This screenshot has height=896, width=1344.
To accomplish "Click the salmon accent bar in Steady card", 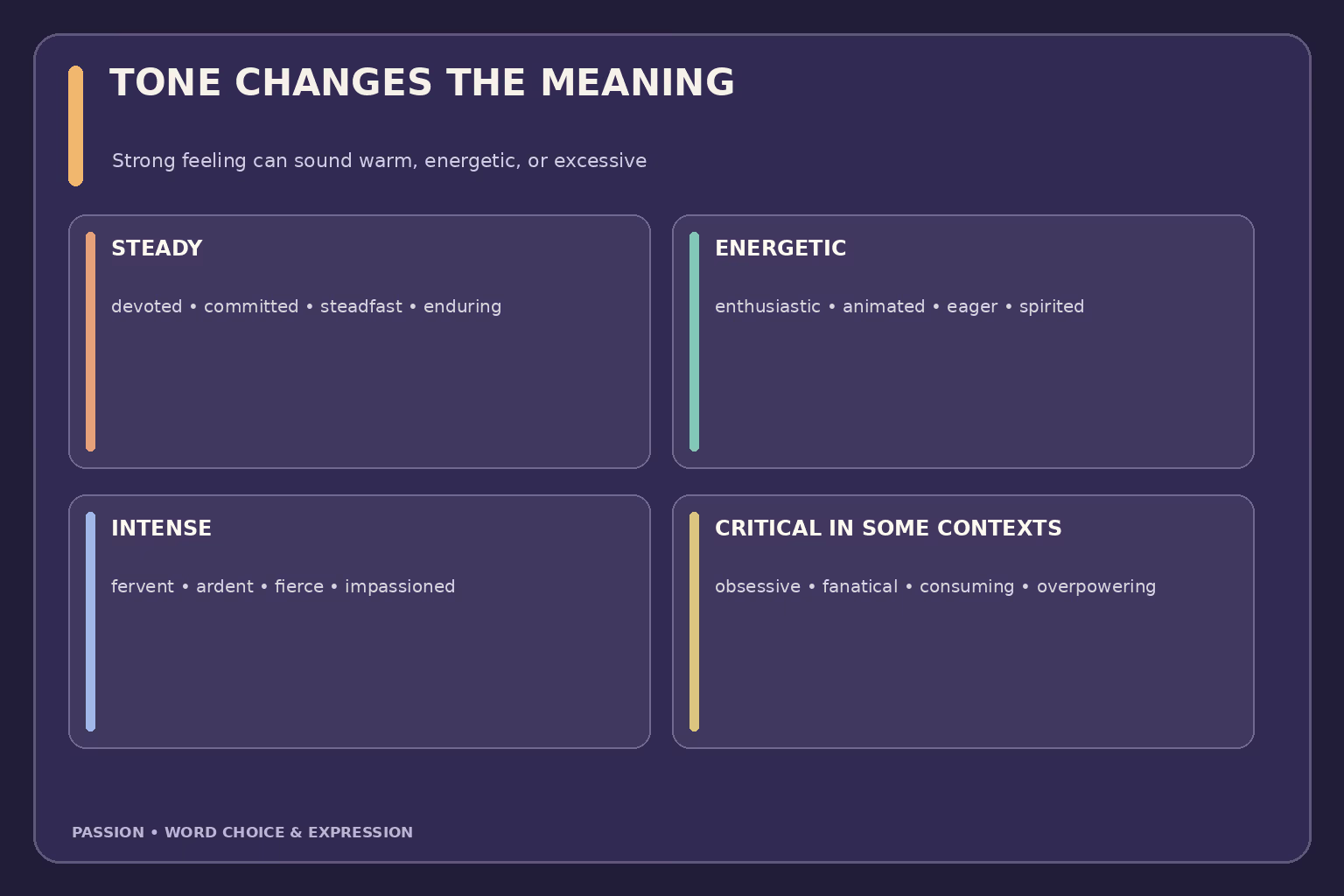I will tap(90, 342).
